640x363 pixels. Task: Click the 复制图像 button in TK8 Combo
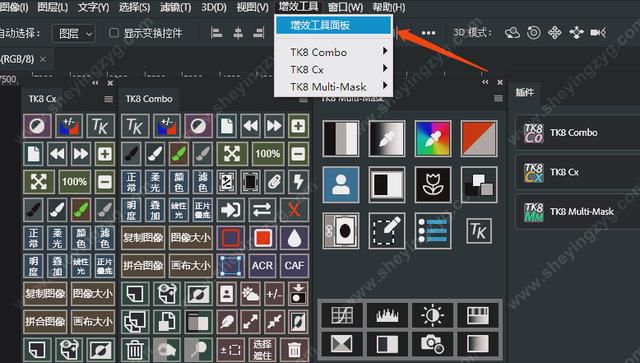(x=143, y=237)
